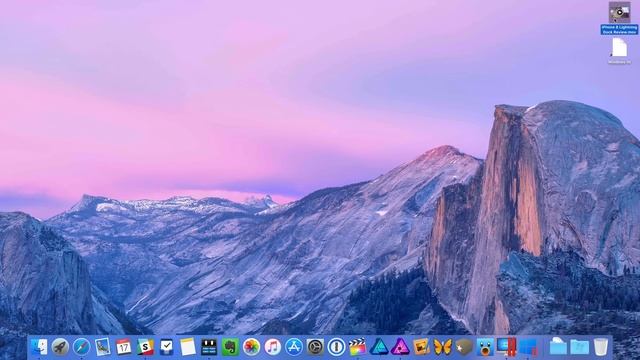Image resolution: width=640 pixels, height=360 pixels.
Task: Launch Affinity Photo purple triangle icon
Action: [x=400, y=347]
